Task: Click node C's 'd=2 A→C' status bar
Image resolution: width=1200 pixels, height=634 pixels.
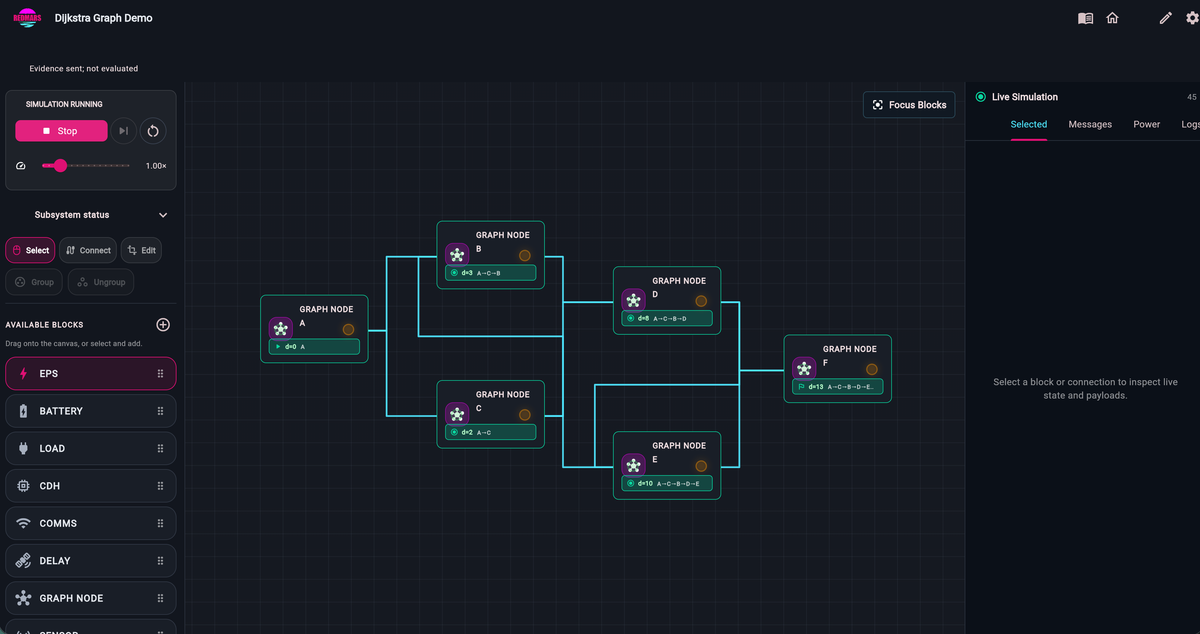Action: pos(490,432)
